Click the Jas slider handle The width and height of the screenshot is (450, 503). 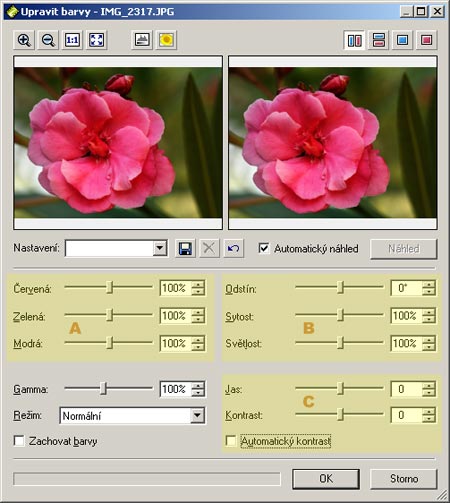coord(340,389)
